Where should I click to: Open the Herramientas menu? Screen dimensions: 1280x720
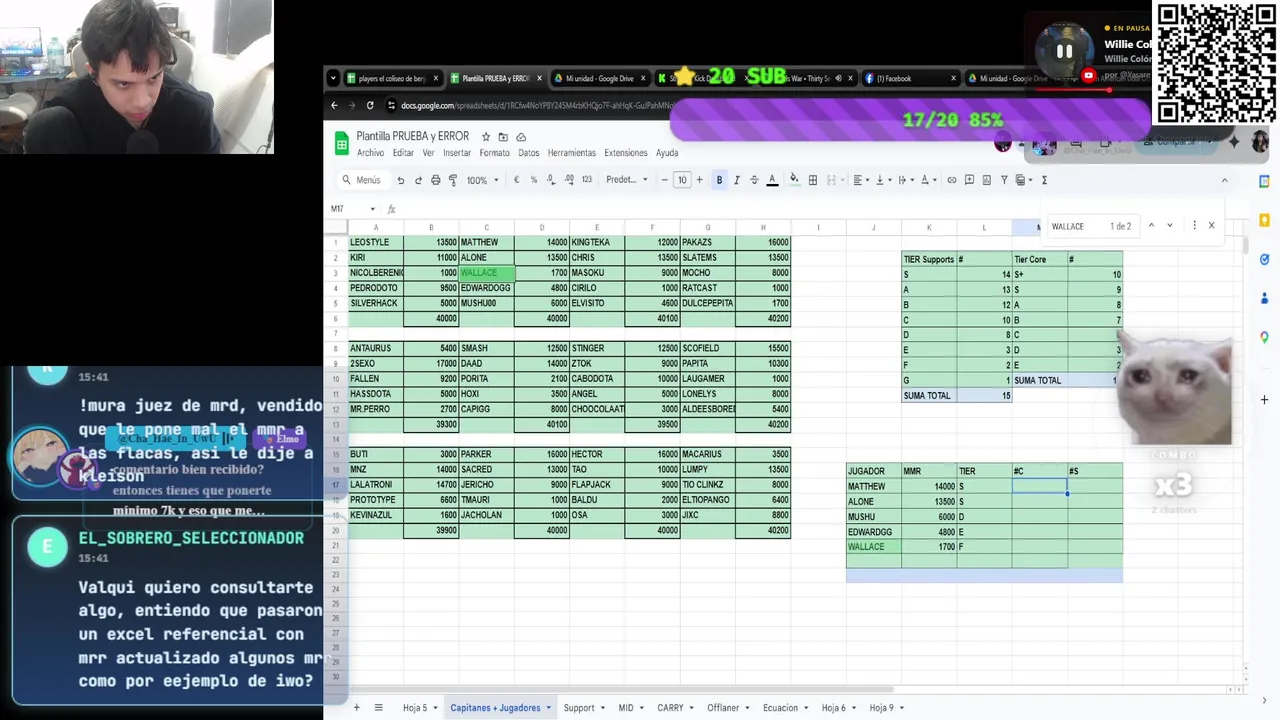572,153
